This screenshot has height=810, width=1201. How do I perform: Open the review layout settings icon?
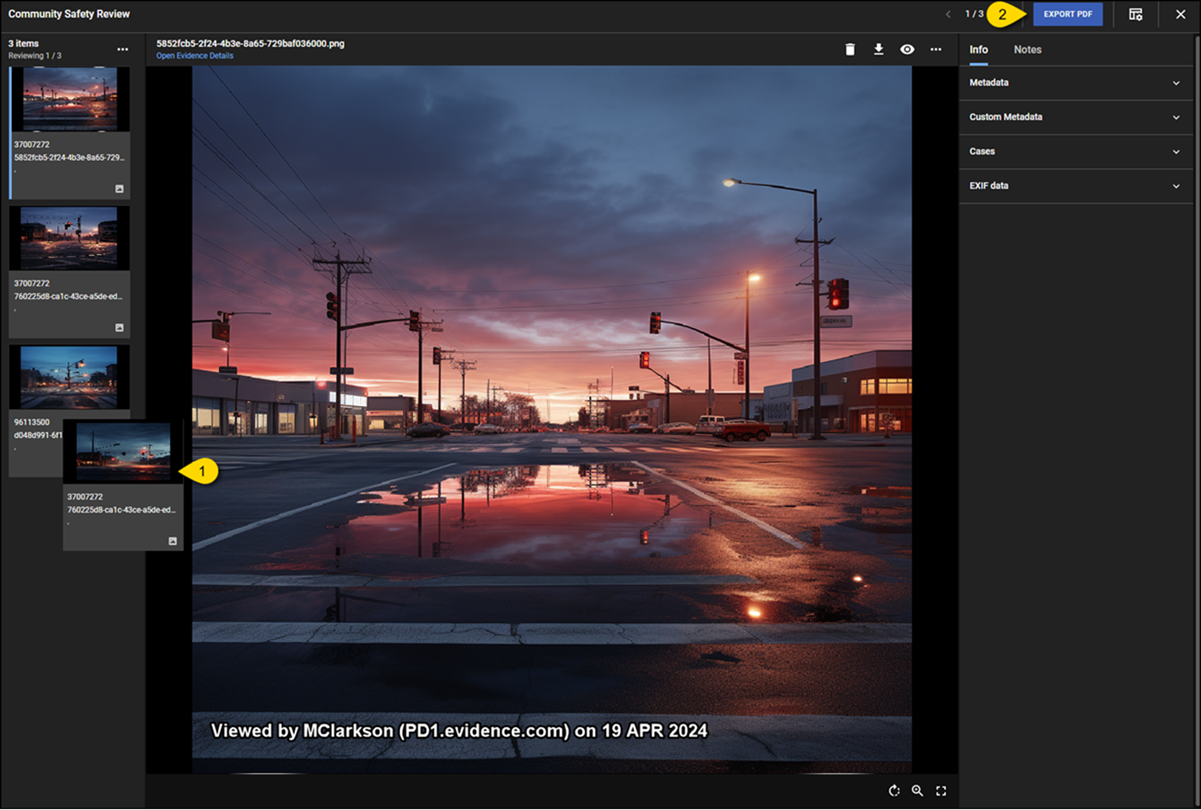[x=1135, y=15]
